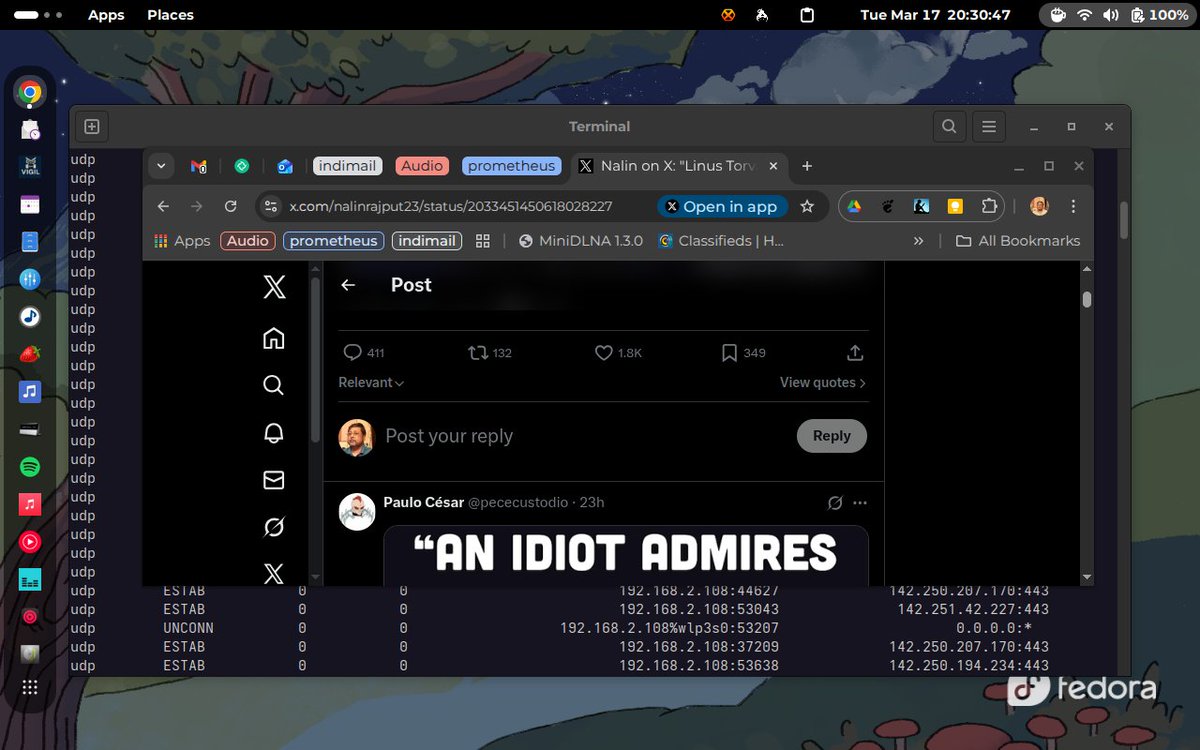
Task: Go back using the Post arrow
Action: [348, 285]
